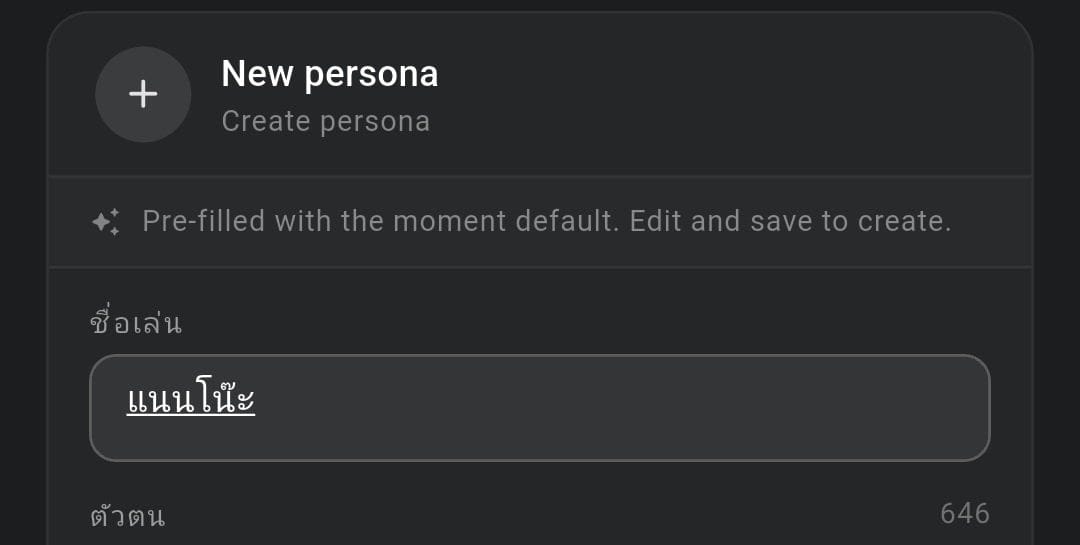Click the ตัวตน section label
This screenshot has height=545, width=1080.
[x=127, y=515]
